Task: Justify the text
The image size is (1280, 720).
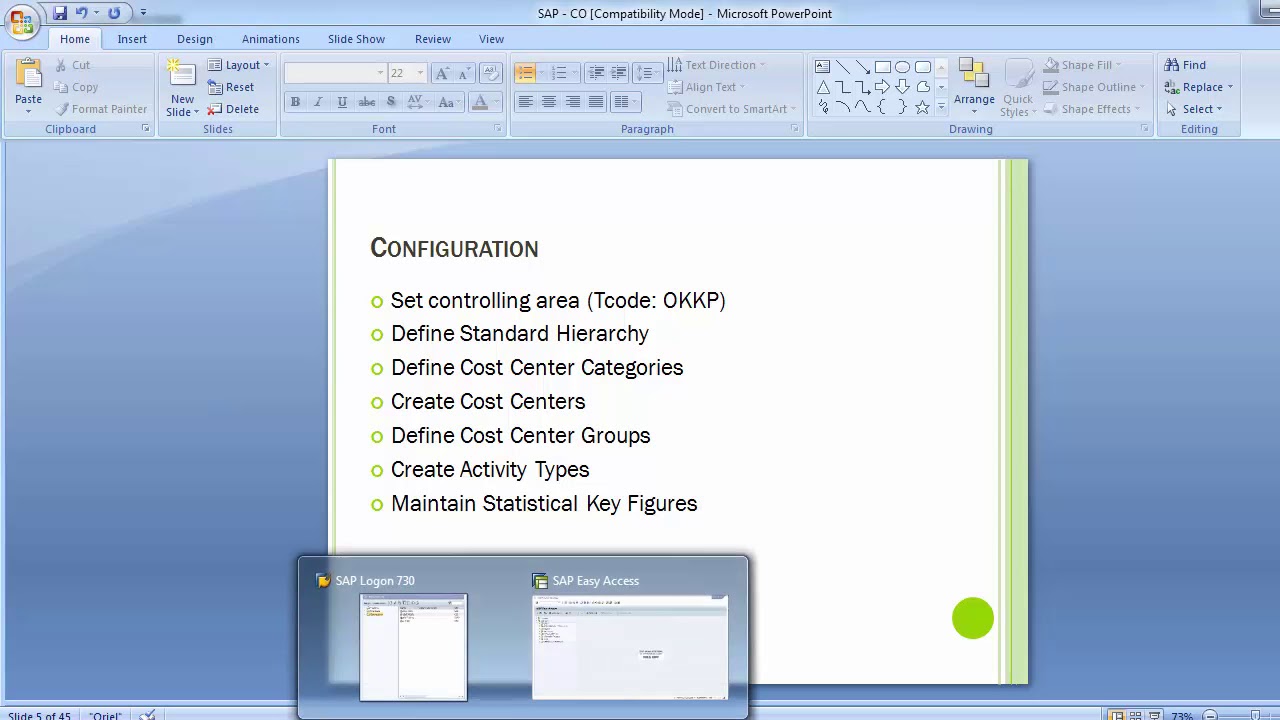Action: (x=596, y=102)
